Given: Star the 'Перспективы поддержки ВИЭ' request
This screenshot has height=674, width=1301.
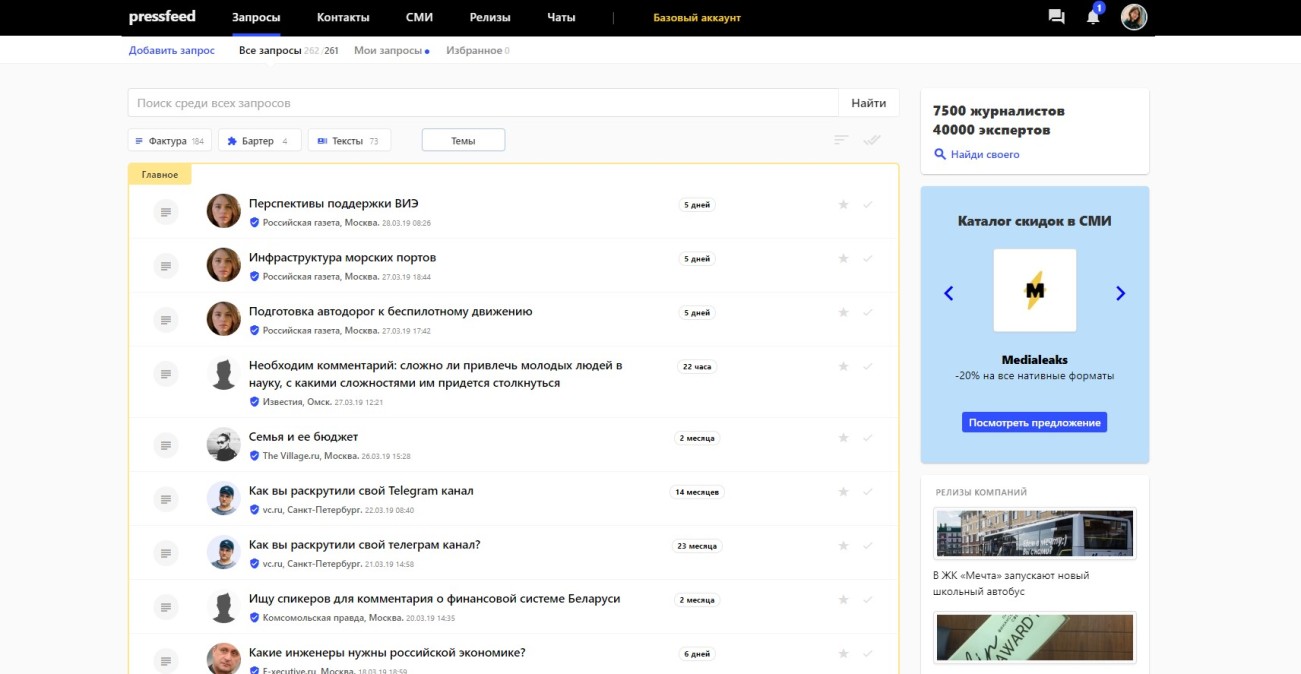Looking at the screenshot, I should tap(843, 205).
